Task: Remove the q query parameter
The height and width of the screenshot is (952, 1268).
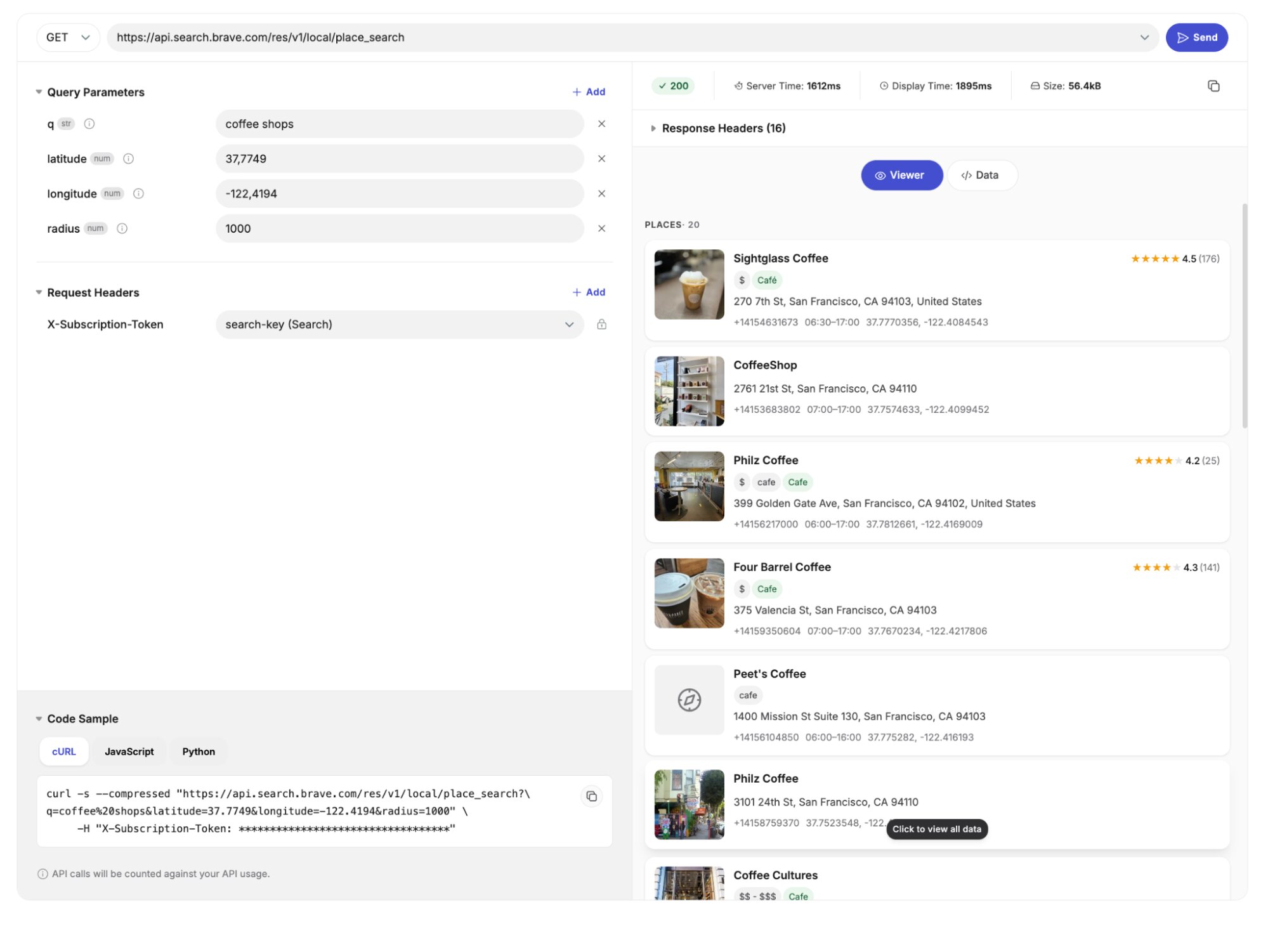Action: click(601, 124)
